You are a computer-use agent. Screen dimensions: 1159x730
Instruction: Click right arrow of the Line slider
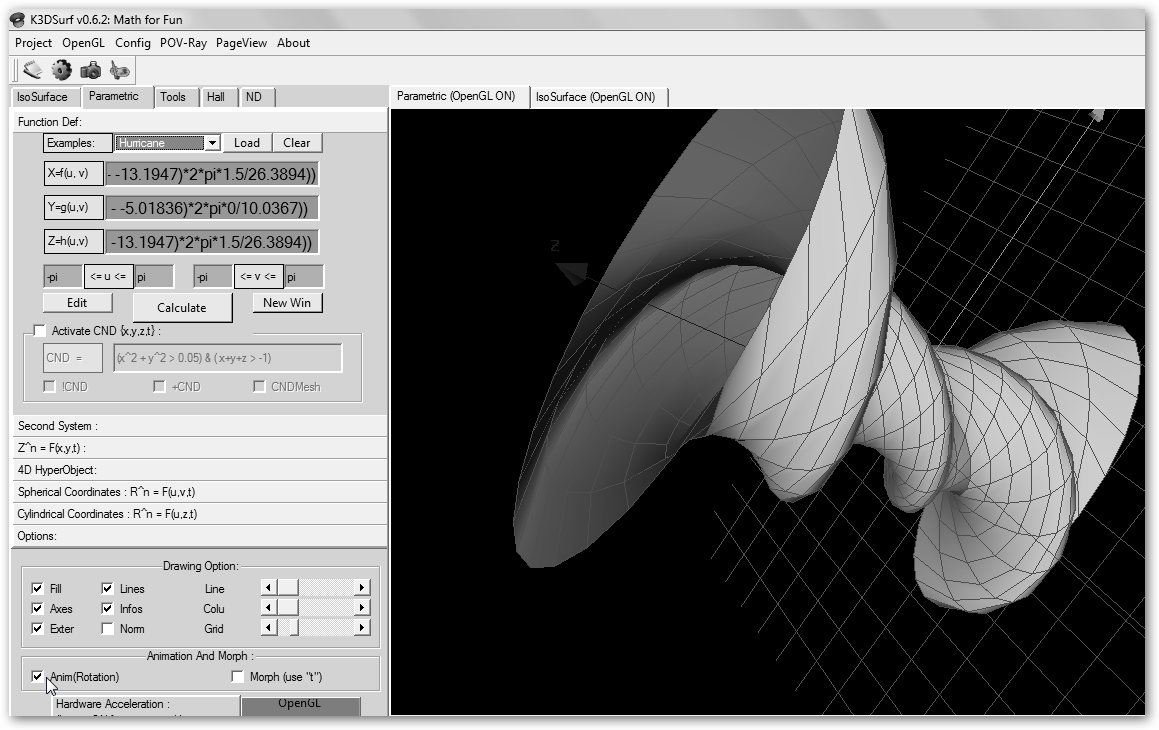click(362, 588)
